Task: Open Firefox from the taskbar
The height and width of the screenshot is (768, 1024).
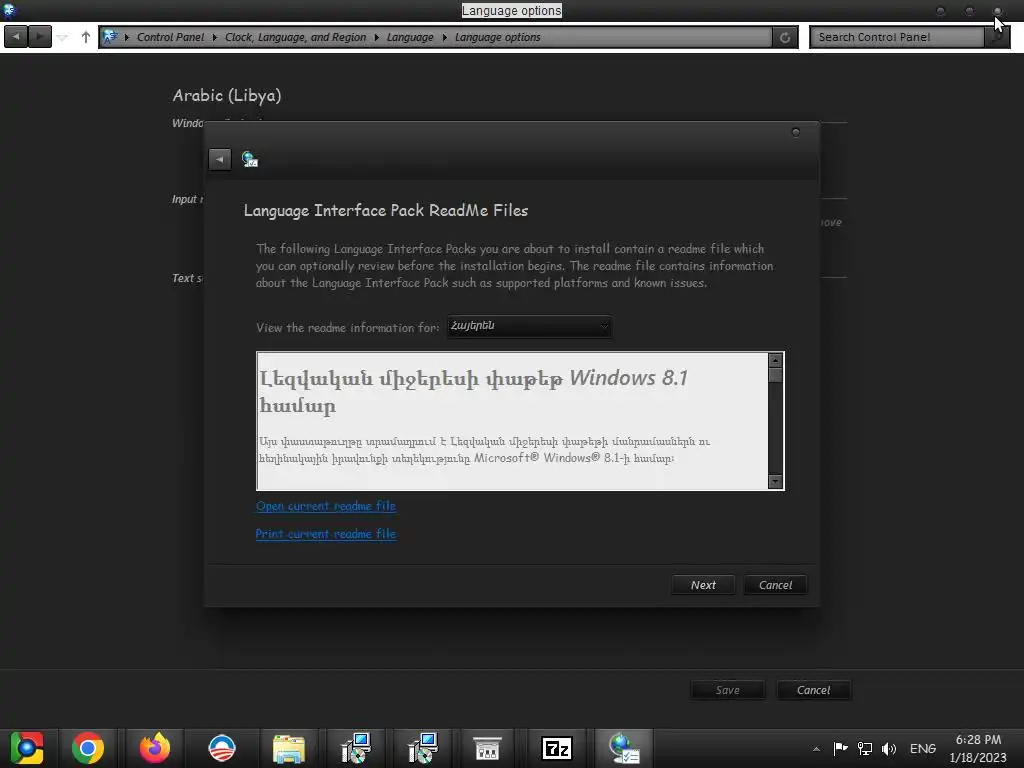Action: [155, 748]
